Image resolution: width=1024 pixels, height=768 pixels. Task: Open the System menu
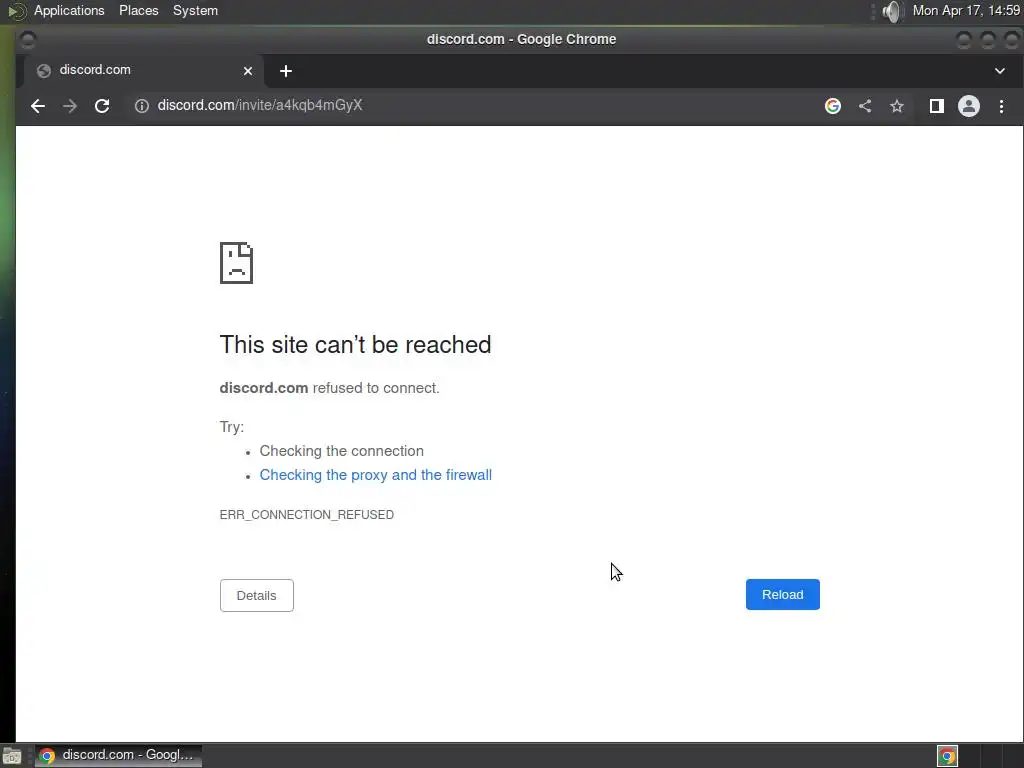195,10
